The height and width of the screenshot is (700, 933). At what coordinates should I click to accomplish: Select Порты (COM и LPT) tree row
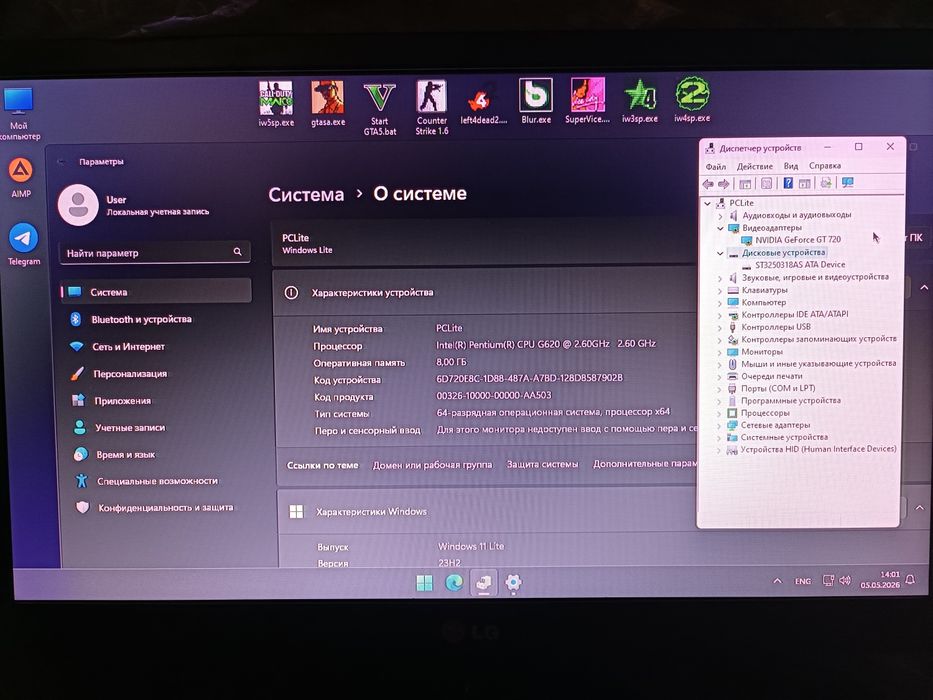(778, 388)
